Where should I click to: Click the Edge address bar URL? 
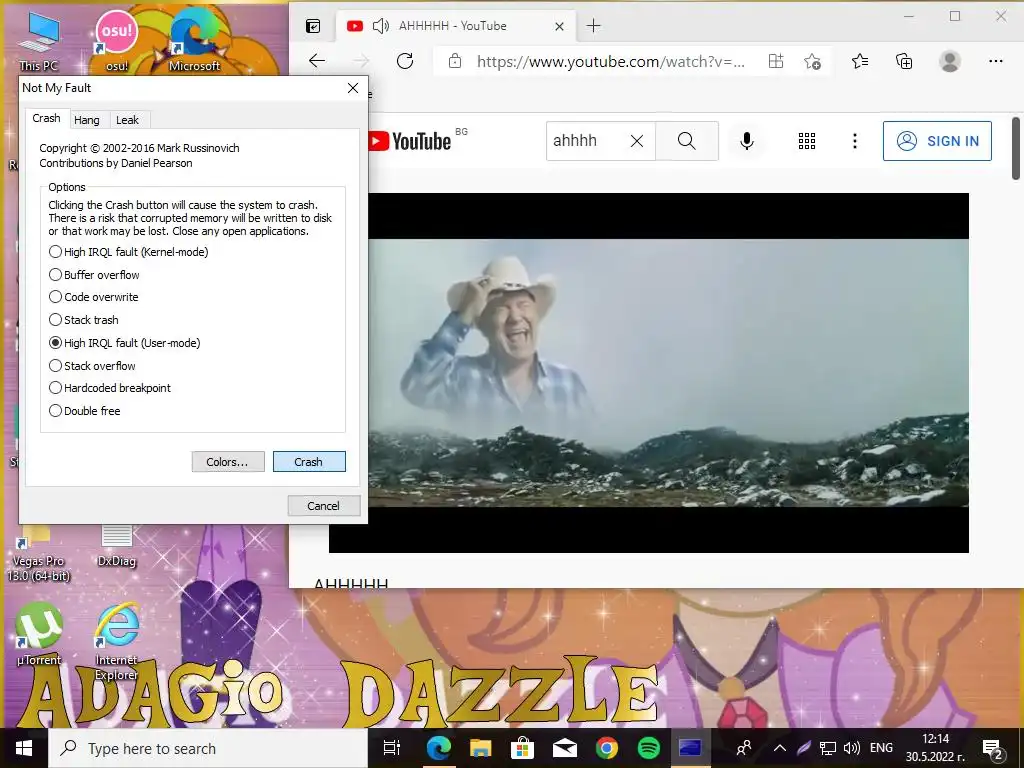(611, 61)
